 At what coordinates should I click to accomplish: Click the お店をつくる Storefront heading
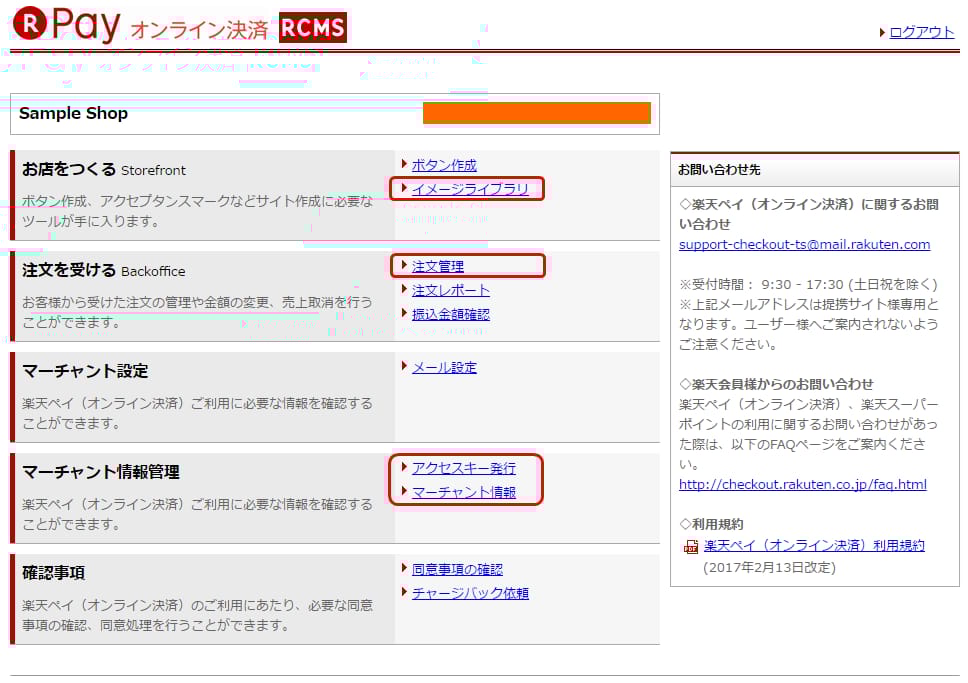104,169
